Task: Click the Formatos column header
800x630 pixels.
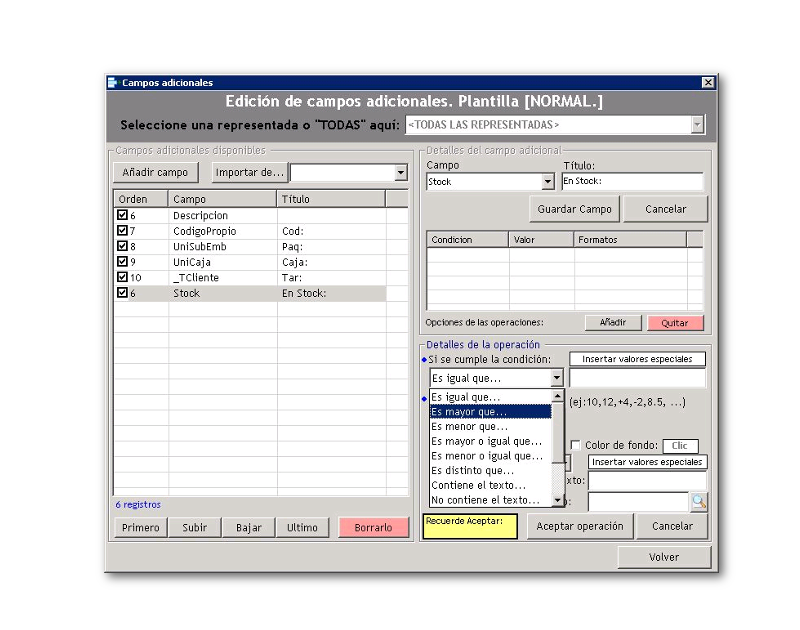Action: coord(631,240)
